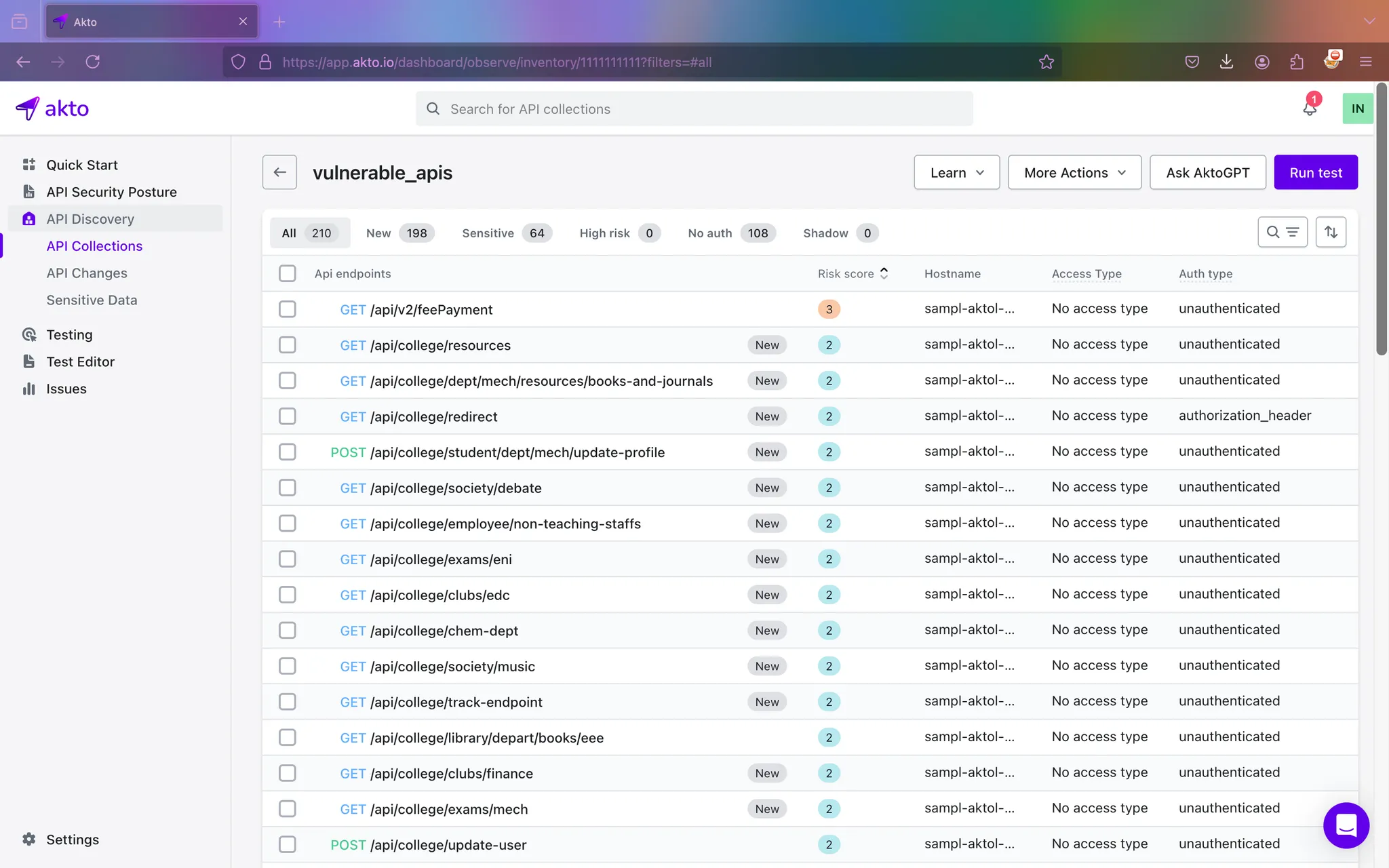Click the search API collections input field
The height and width of the screenshot is (868, 1389).
click(x=693, y=108)
